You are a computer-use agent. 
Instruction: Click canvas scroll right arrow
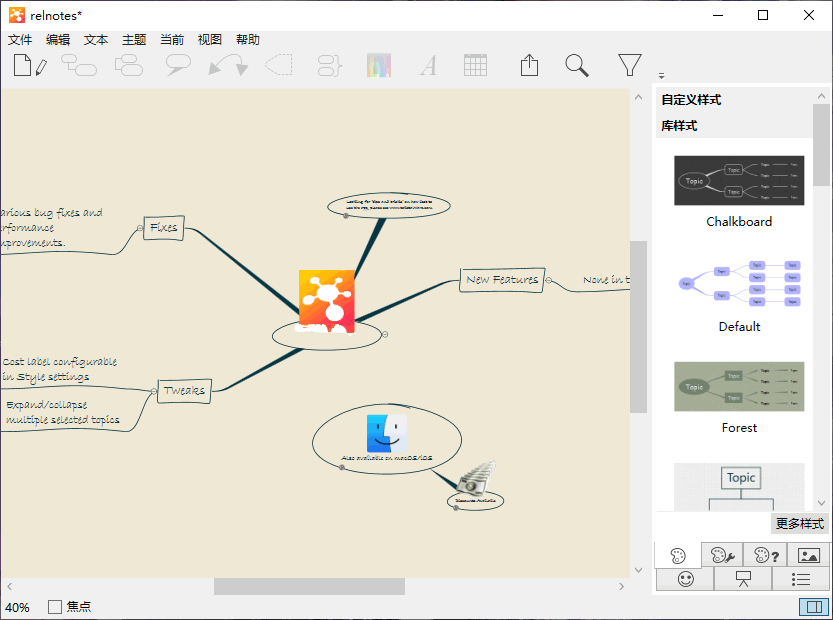tap(622, 587)
